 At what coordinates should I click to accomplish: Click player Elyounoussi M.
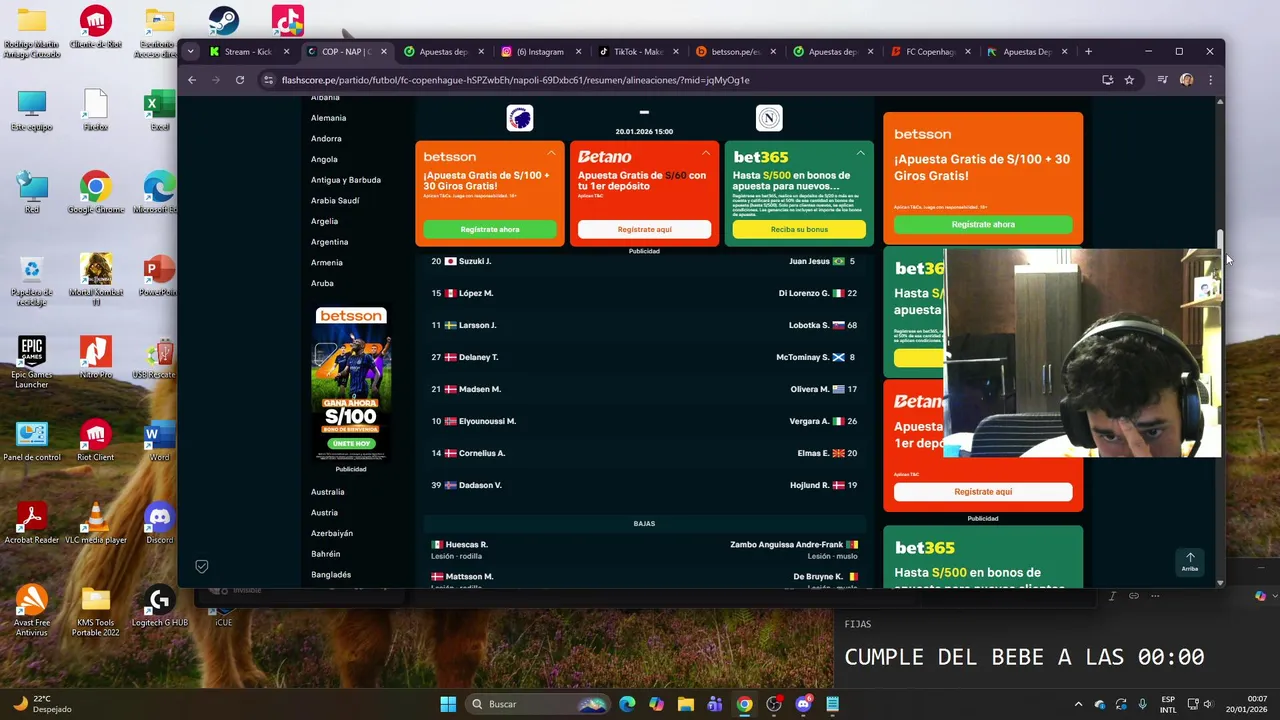point(487,421)
